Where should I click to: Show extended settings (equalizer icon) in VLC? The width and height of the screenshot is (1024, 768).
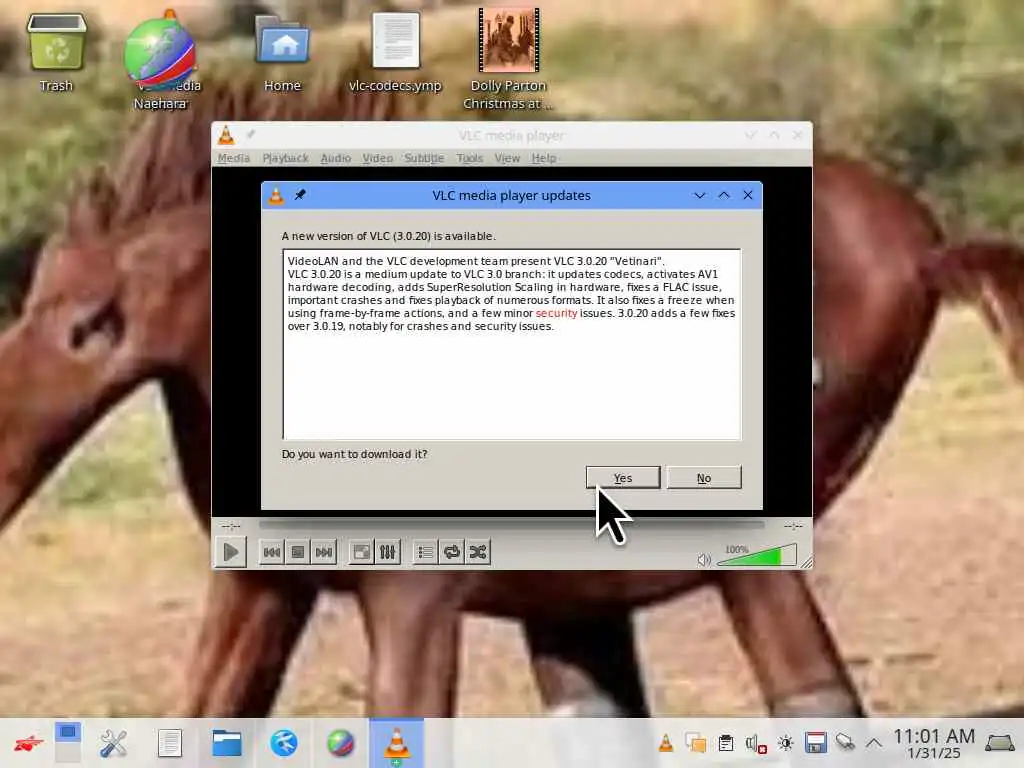pos(387,552)
